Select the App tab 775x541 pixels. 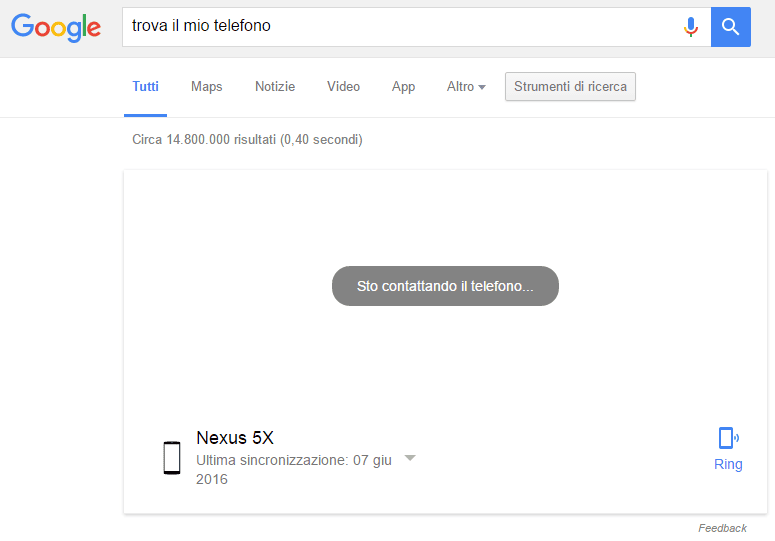[403, 87]
